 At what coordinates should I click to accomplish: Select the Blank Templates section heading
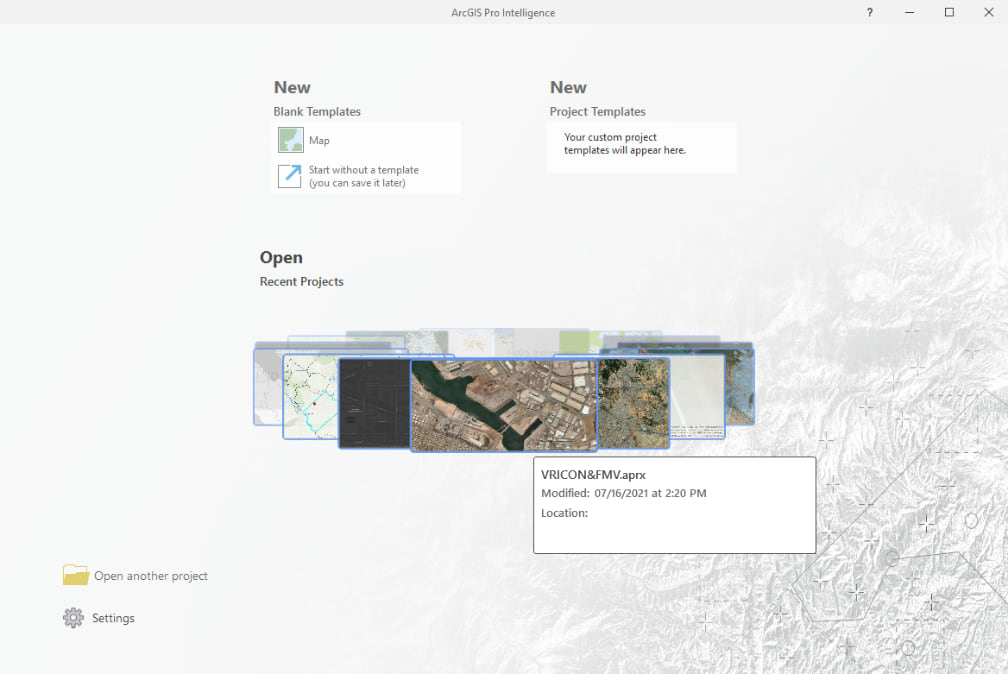(x=317, y=111)
